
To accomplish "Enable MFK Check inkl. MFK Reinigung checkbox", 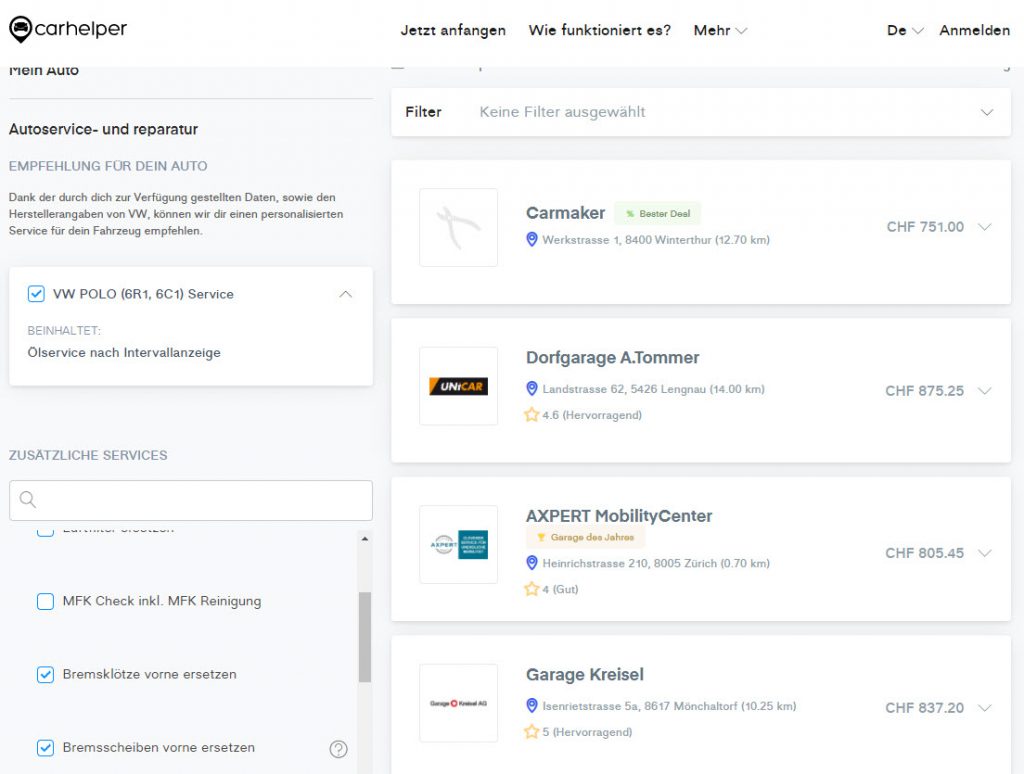I will pyautogui.click(x=45, y=601).
